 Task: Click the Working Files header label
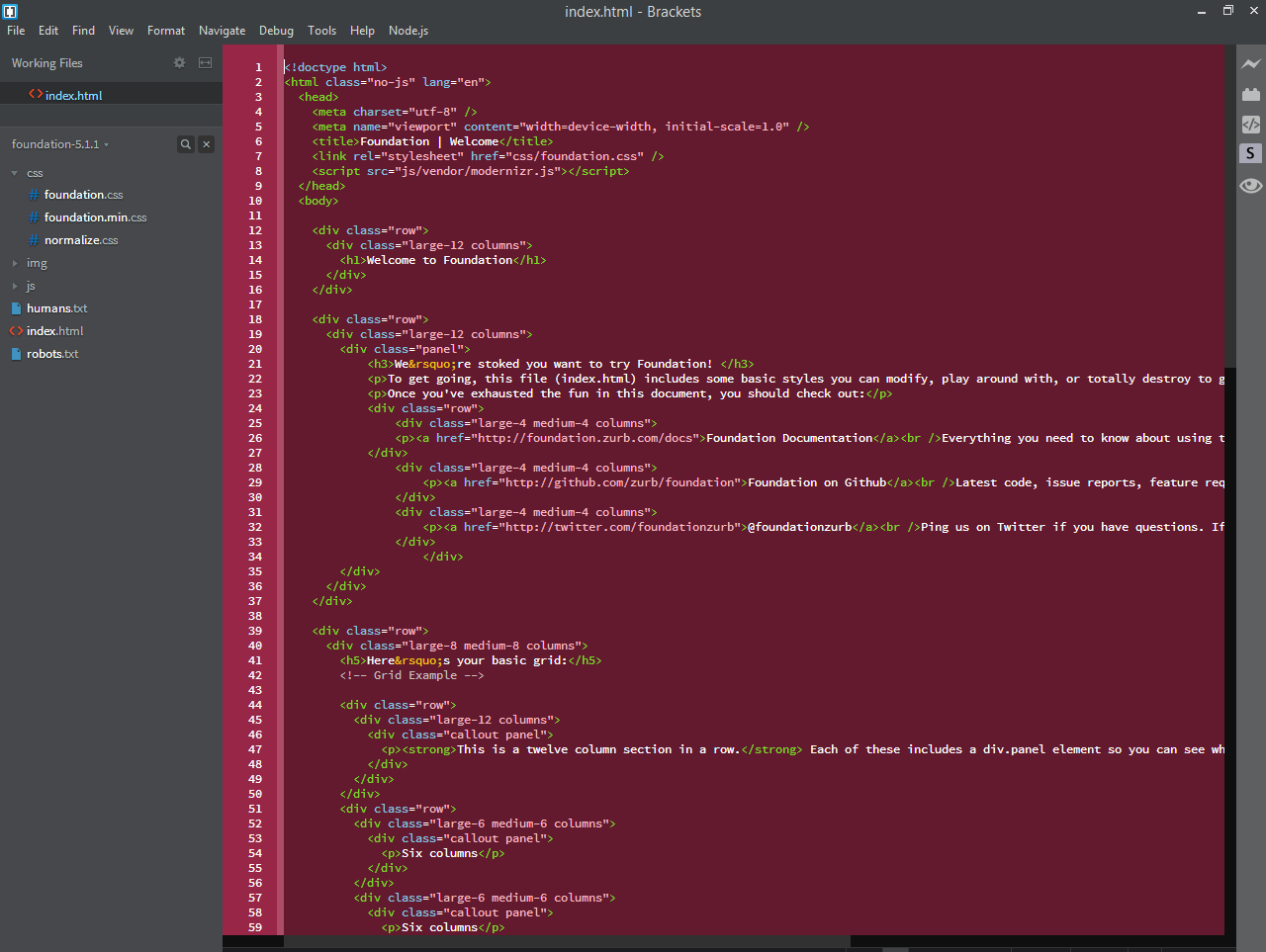pos(47,63)
